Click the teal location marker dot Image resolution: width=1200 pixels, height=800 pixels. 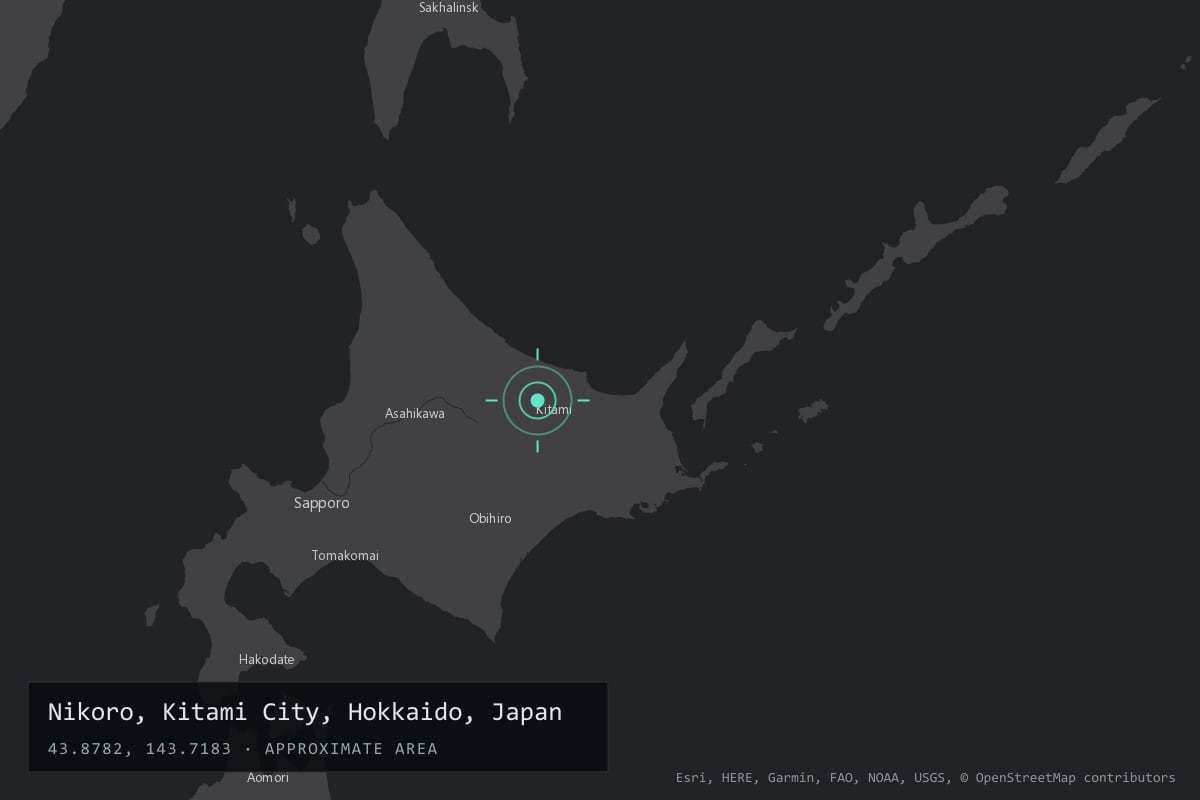coord(537,400)
